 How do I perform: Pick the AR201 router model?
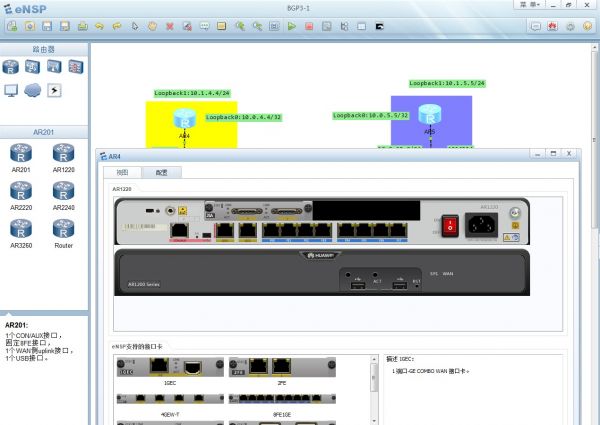(x=21, y=157)
